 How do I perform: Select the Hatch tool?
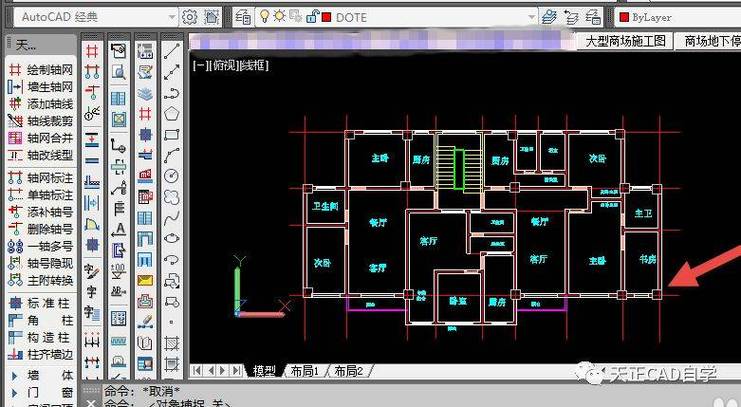click(x=172, y=343)
